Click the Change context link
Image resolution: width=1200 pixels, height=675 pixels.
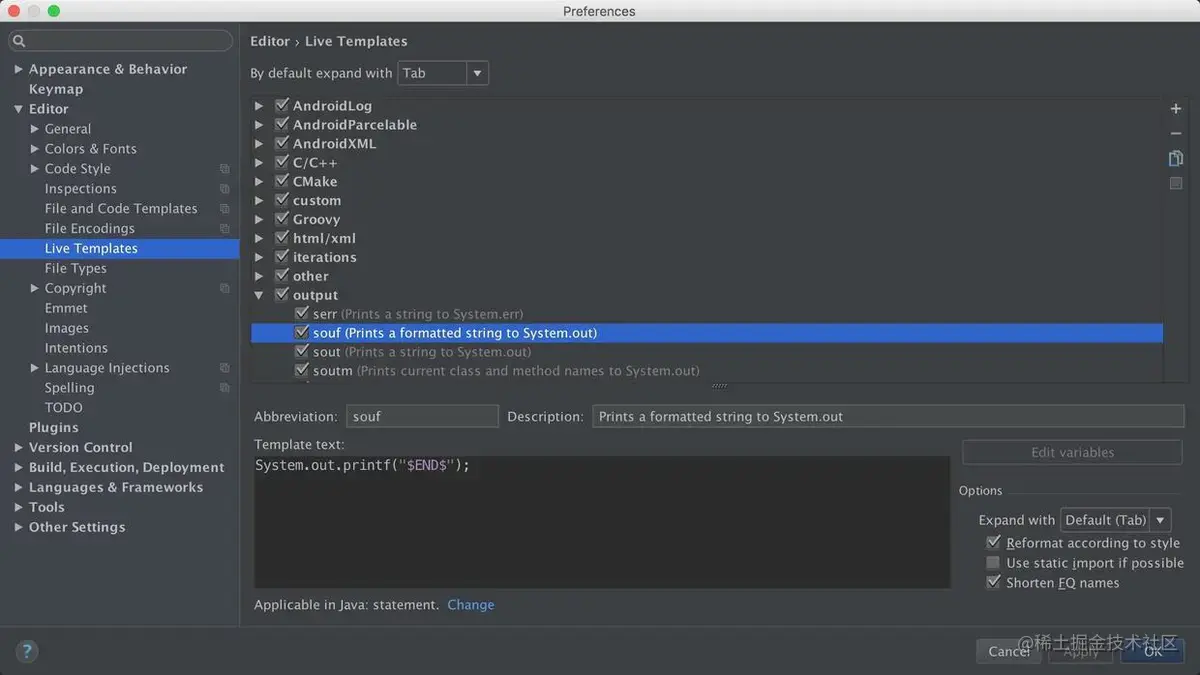point(470,605)
